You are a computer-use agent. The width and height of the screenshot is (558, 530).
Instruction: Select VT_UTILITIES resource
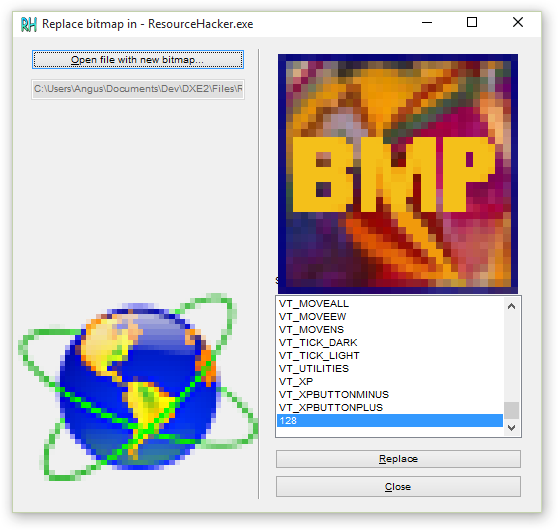pos(390,368)
